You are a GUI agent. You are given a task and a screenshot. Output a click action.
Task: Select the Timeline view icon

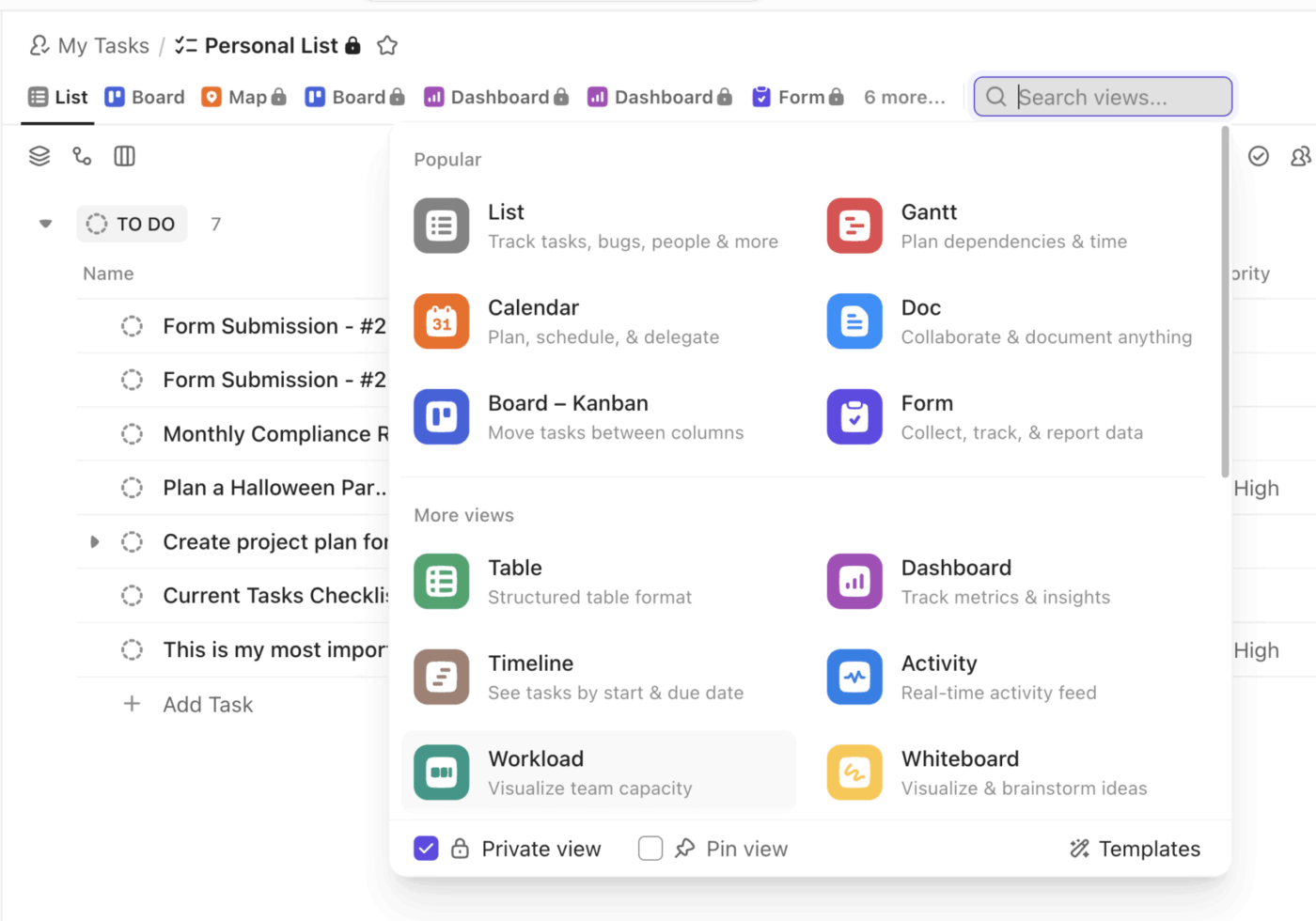[441, 677]
